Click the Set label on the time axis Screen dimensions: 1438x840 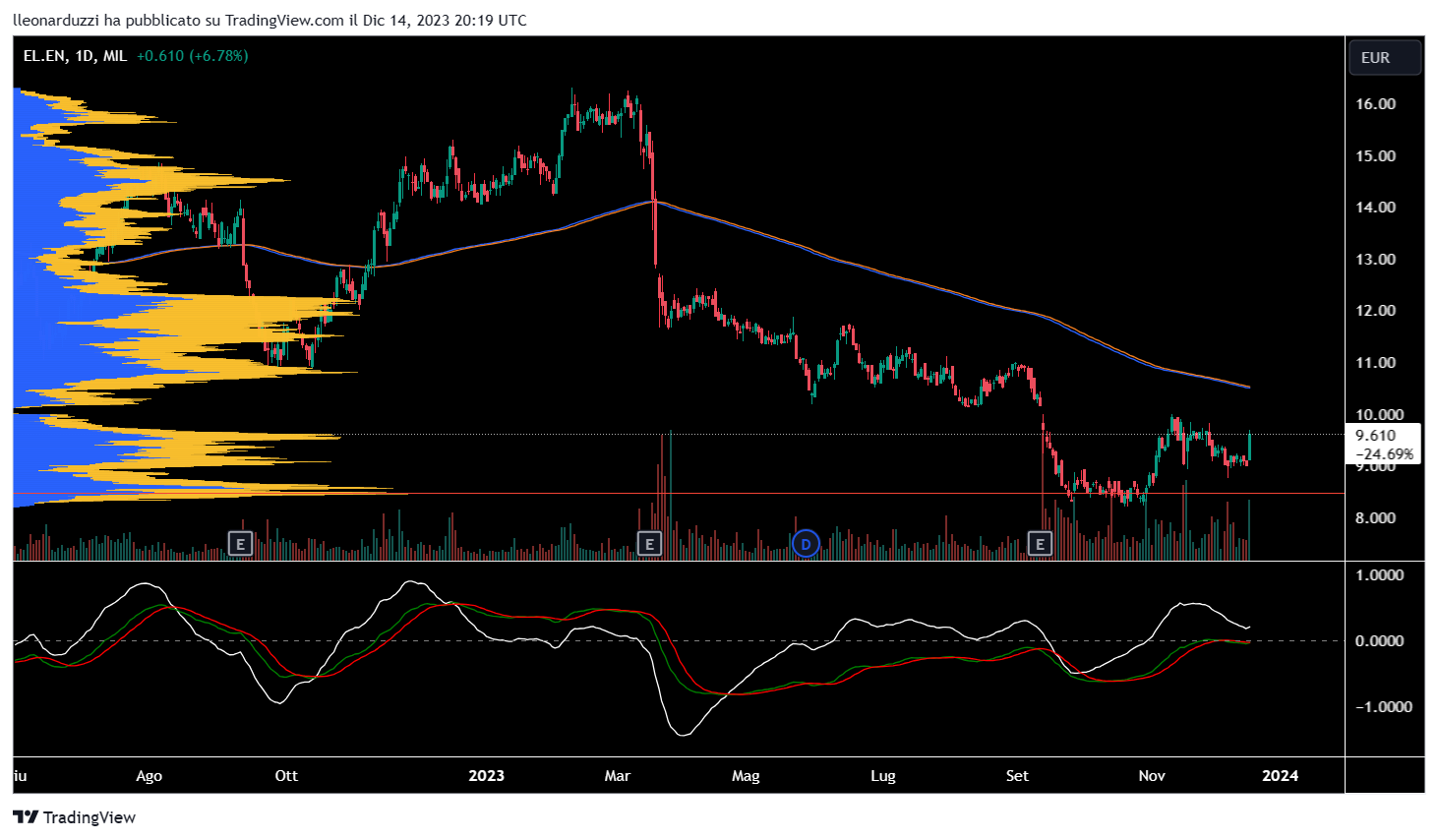tap(1017, 776)
